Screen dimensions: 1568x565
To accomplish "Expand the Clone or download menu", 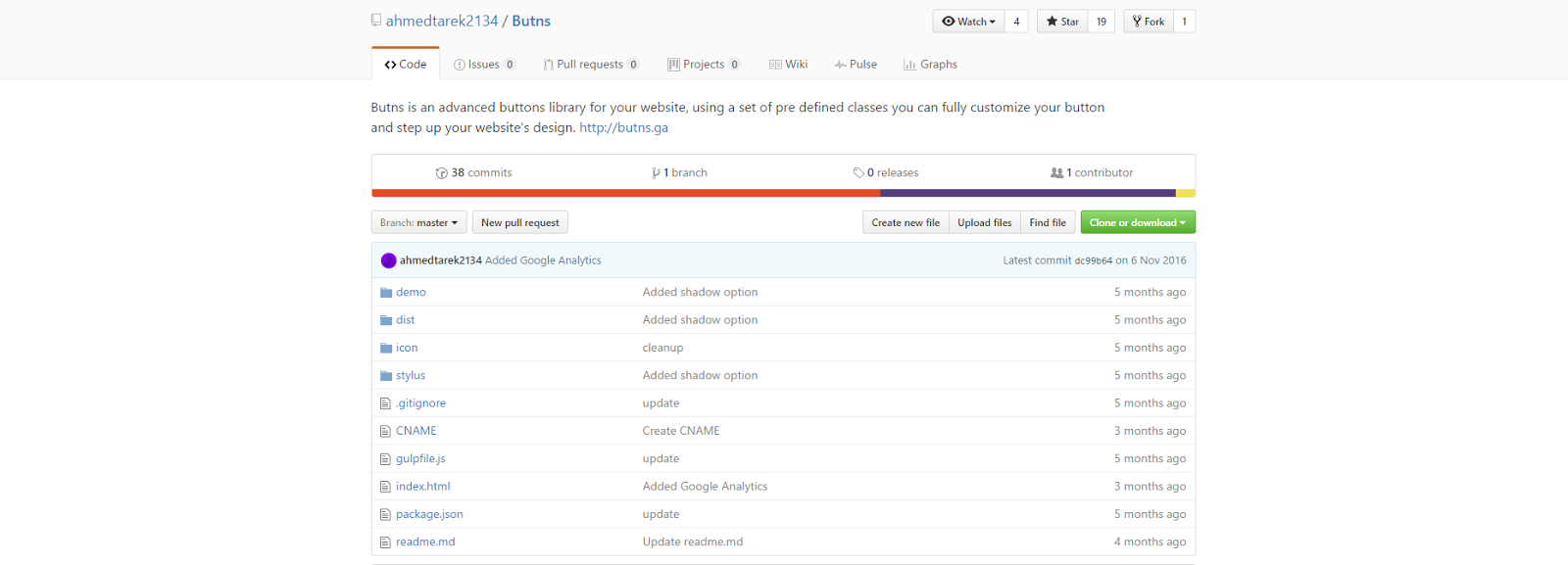I will pyautogui.click(x=1138, y=222).
